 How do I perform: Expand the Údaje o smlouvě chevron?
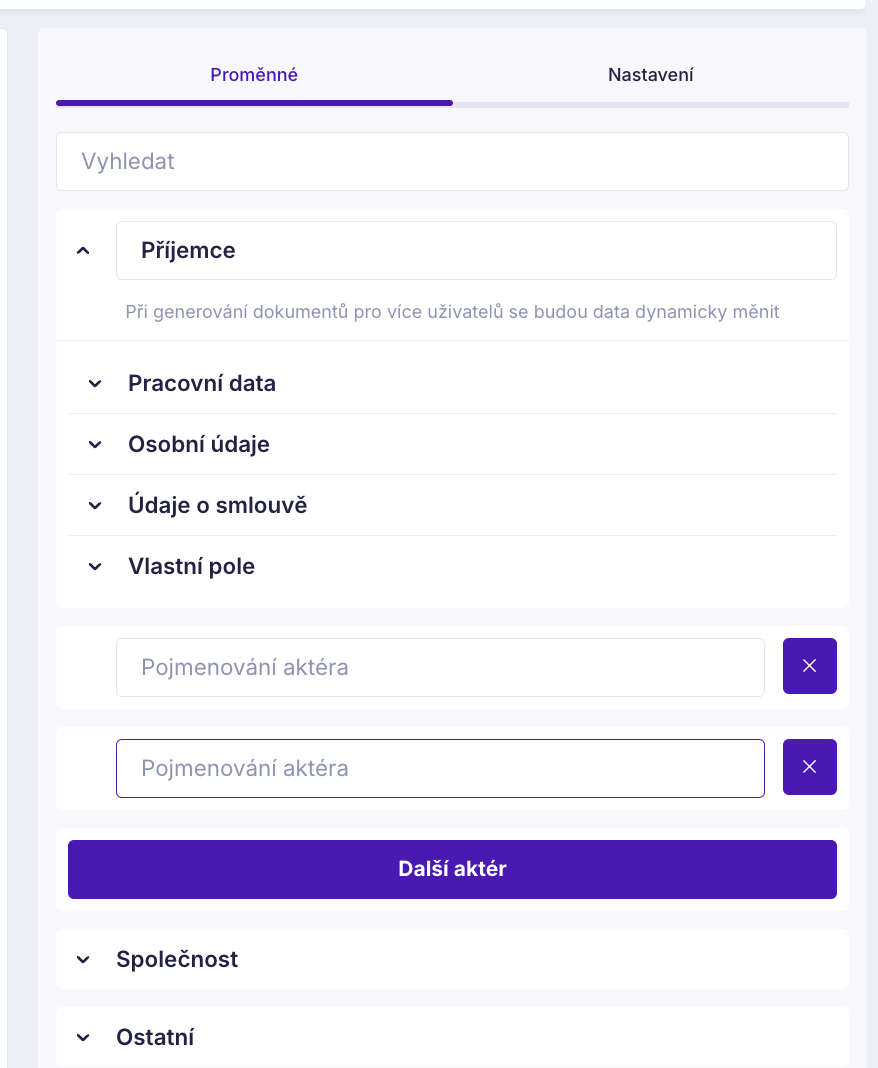pyautogui.click(x=95, y=505)
